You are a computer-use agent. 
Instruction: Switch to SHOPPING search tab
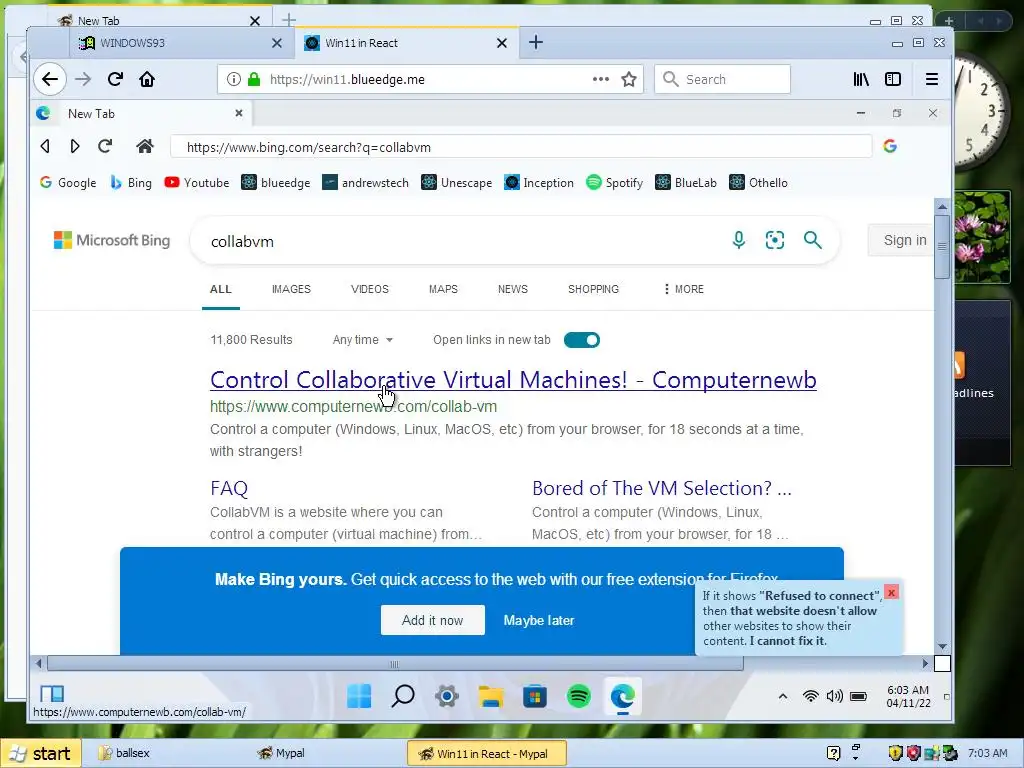click(593, 289)
